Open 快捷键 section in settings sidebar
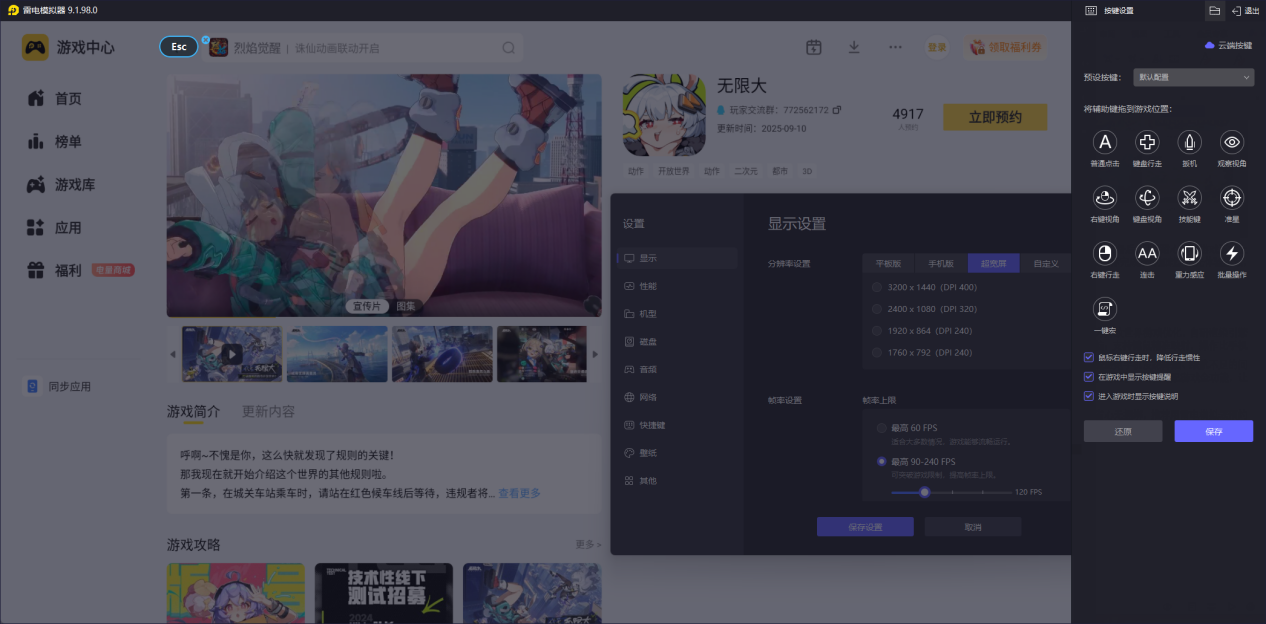The width and height of the screenshot is (1266, 624). [x=677, y=425]
